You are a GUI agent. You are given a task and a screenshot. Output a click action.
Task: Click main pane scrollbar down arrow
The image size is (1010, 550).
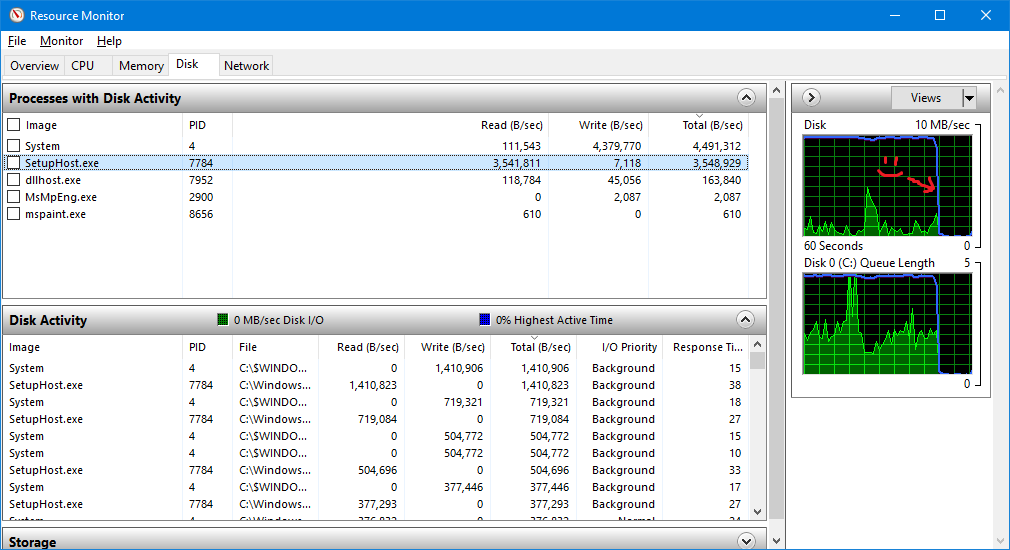pos(776,541)
